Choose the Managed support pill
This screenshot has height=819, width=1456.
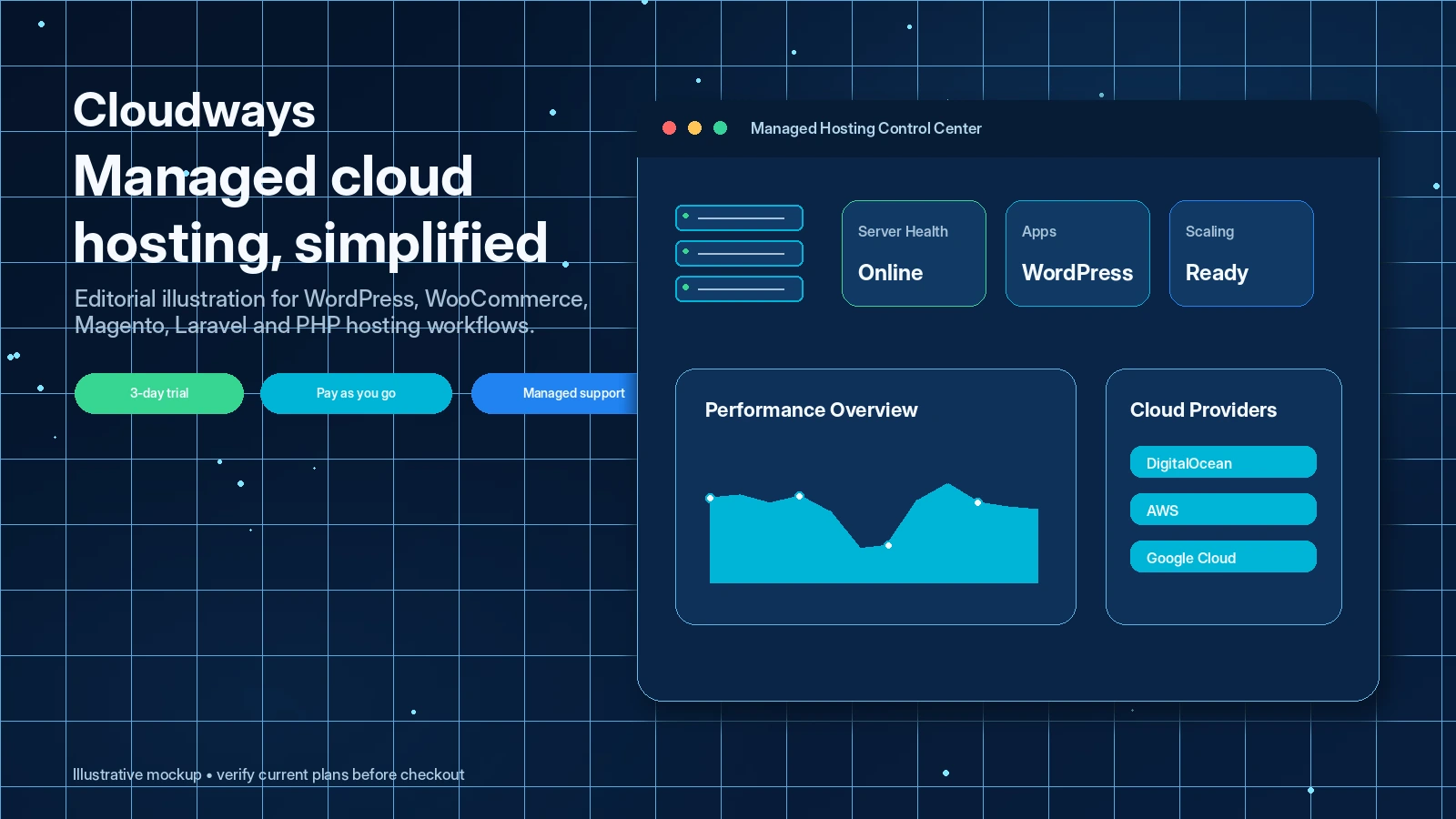[555, 393]
